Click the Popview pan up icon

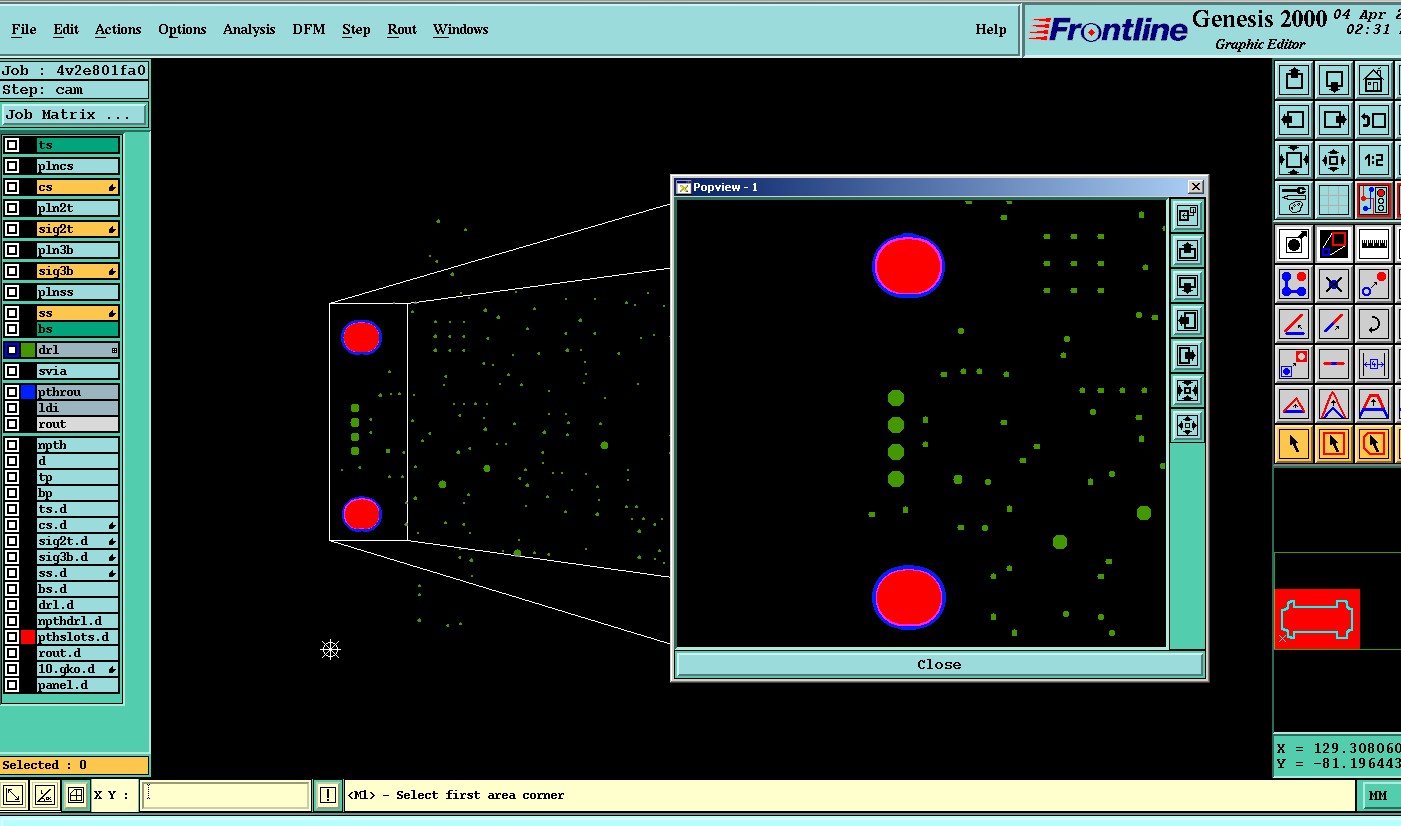pyautogui.click(x=1187, y=250)
